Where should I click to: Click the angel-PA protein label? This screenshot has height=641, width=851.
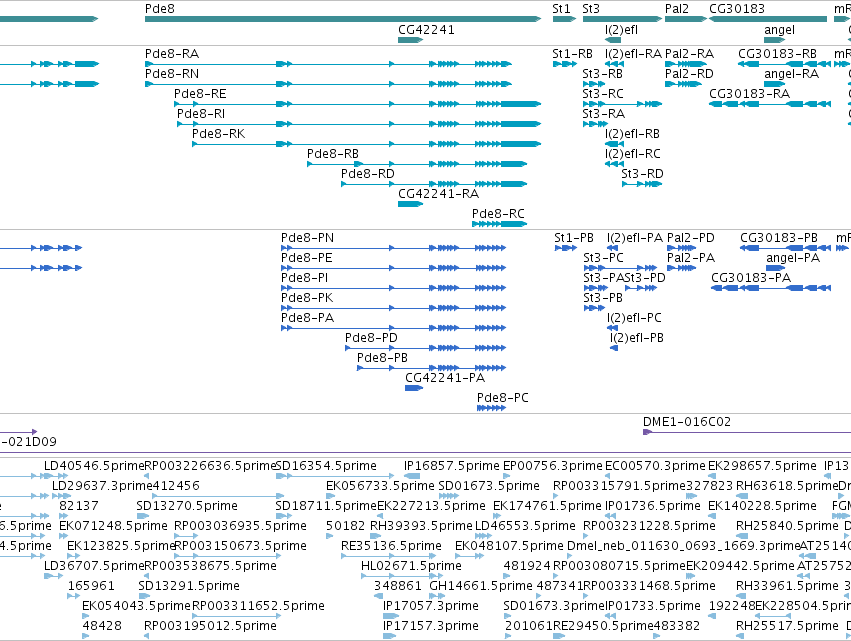click(x=793, y=258)
